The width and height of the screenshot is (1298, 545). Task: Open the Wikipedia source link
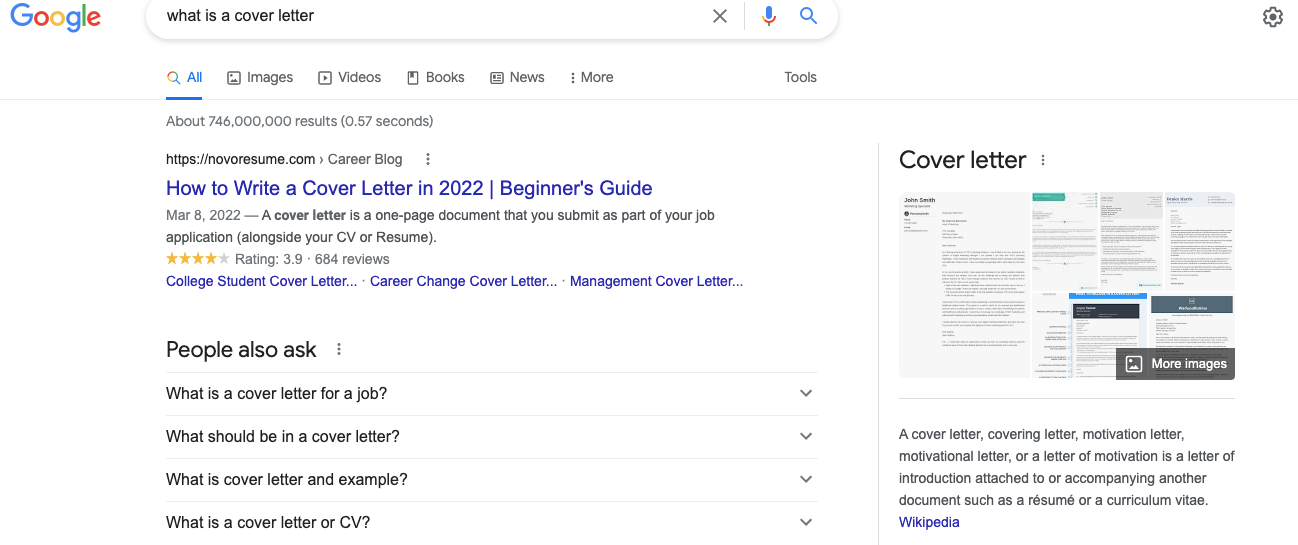(x=929, y=522)
